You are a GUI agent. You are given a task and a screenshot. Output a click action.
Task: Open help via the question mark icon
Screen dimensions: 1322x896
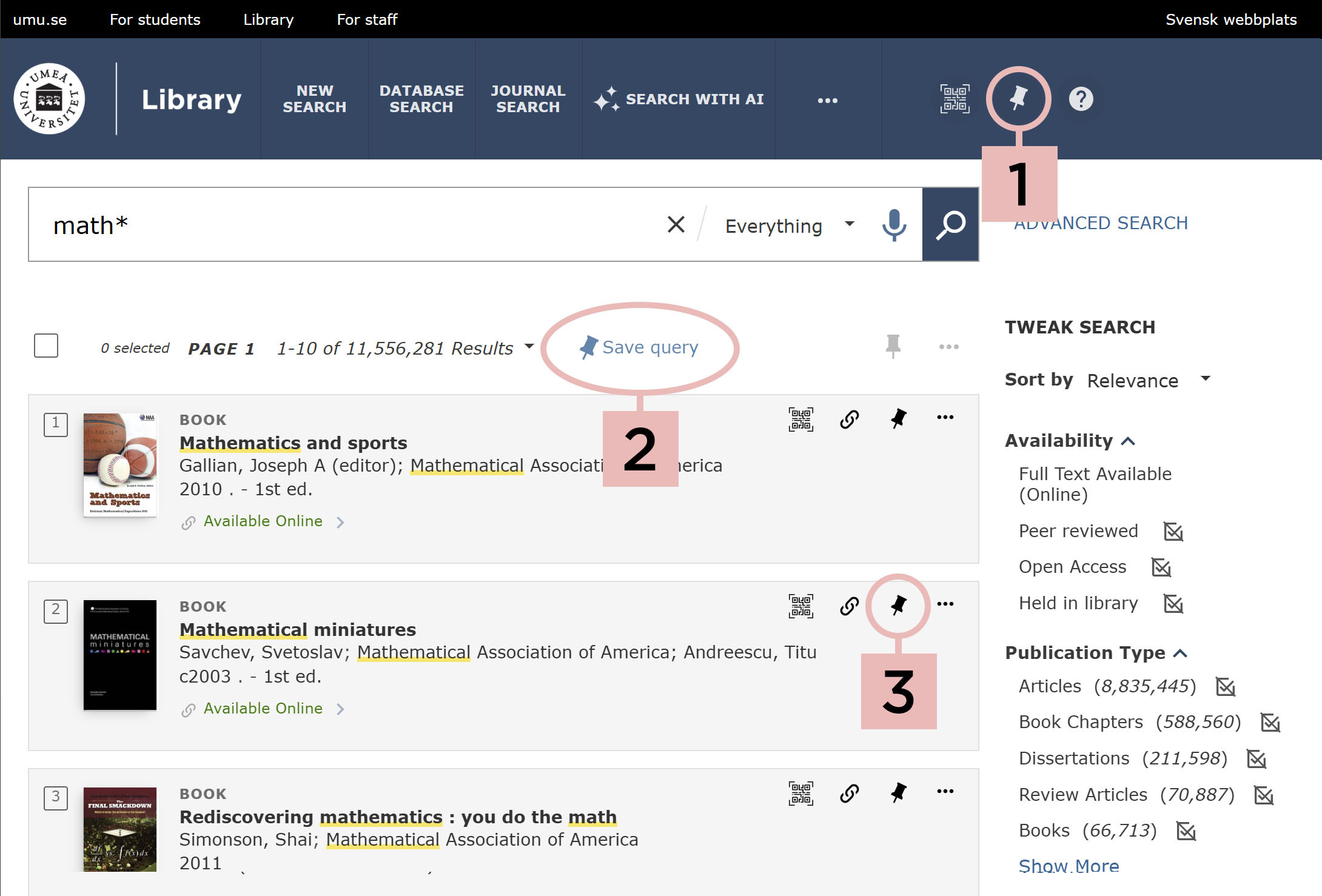pyautogui.click(x=1081, y=99)
